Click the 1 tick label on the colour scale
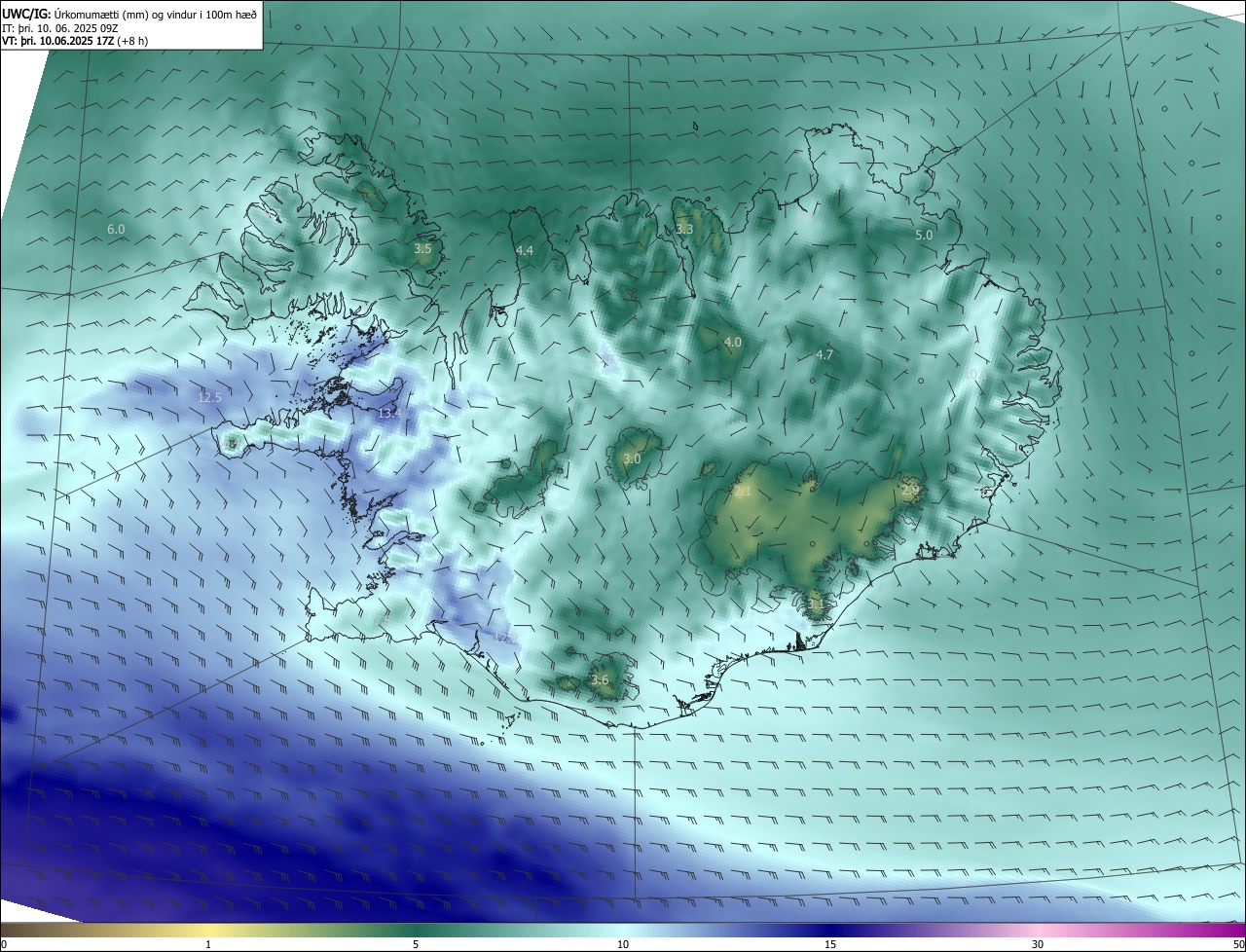Screen dimensions: 1246x952 pos(208,944)
